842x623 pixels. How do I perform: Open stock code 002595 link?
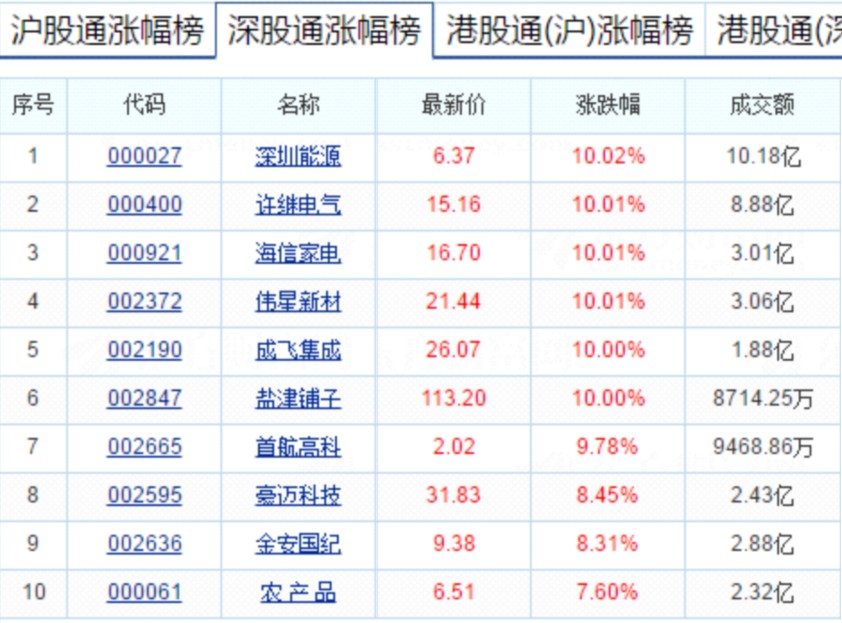click(x=145, y=495)
